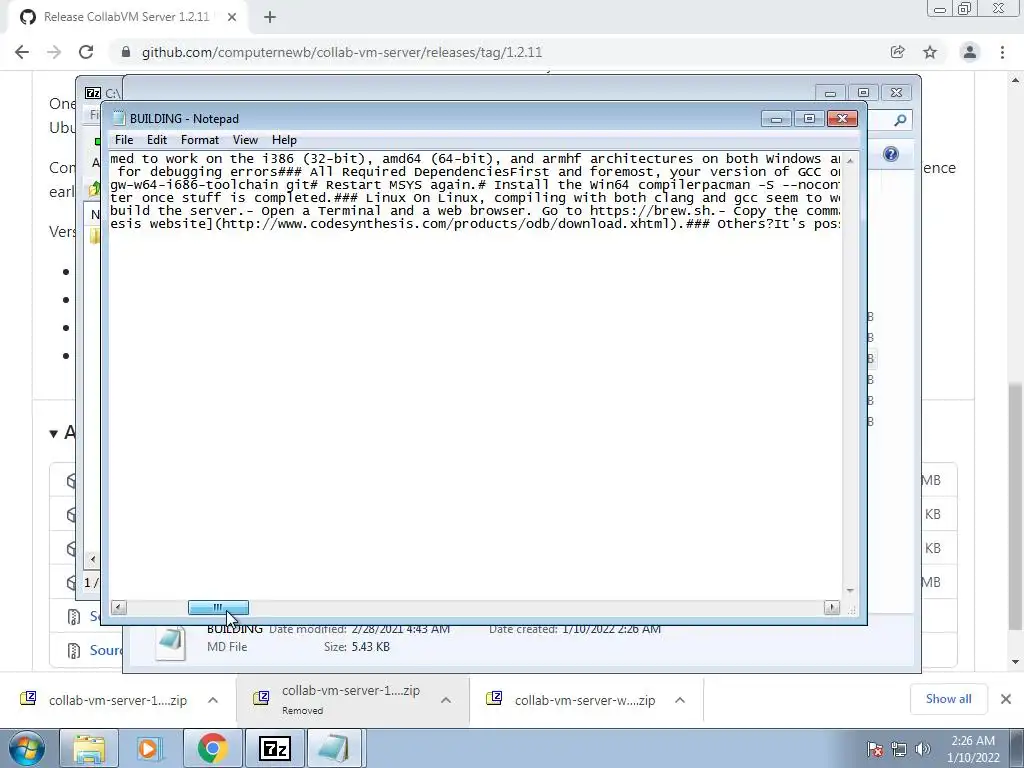Close the Chrome downloads bar
Image resolution: width=1024 pixels, height=768 pixels.
1006,699
